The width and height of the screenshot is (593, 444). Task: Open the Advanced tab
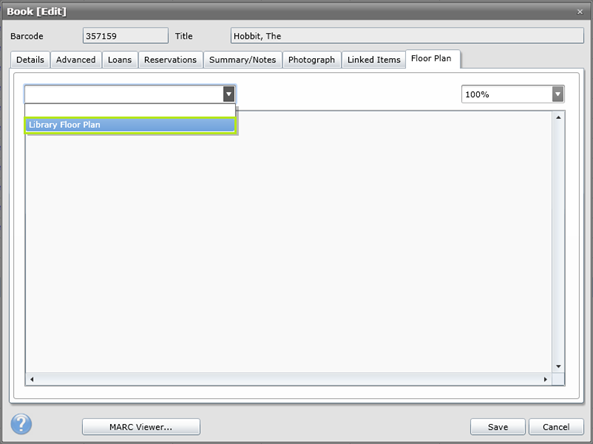(76, 60)
